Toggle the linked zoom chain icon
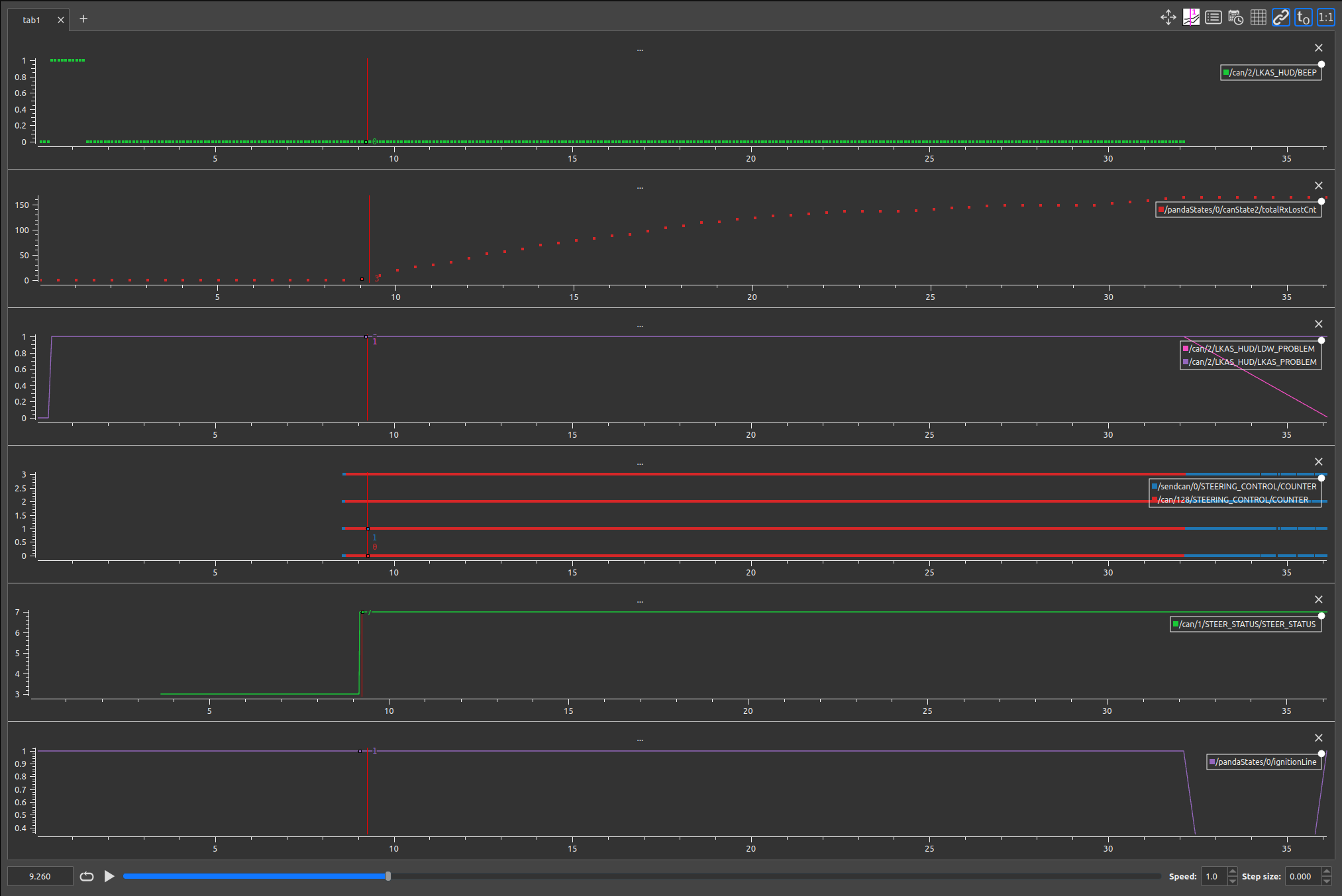The image size is (1342, 896). [x=1281, y=18]
